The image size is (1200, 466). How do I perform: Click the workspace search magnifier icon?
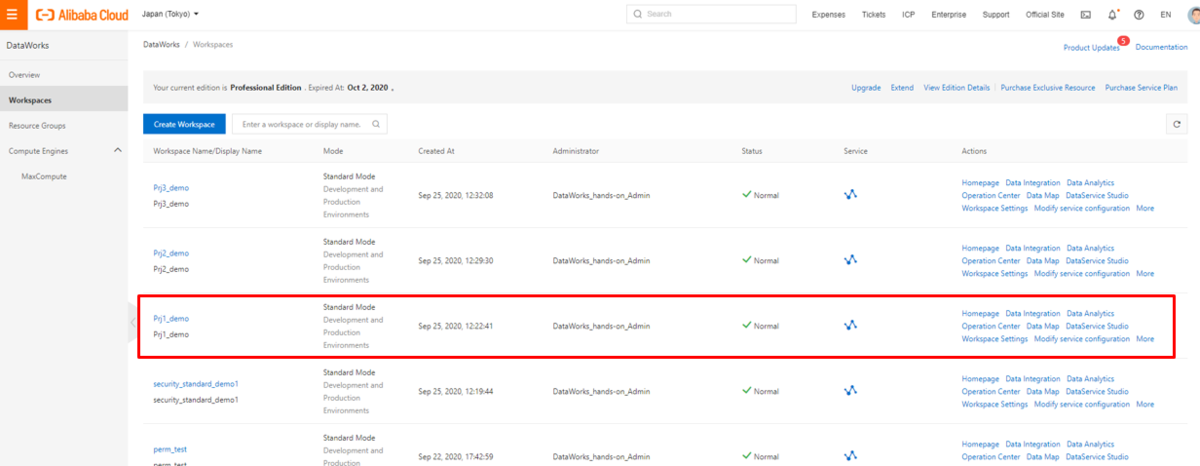click(376, 124)
